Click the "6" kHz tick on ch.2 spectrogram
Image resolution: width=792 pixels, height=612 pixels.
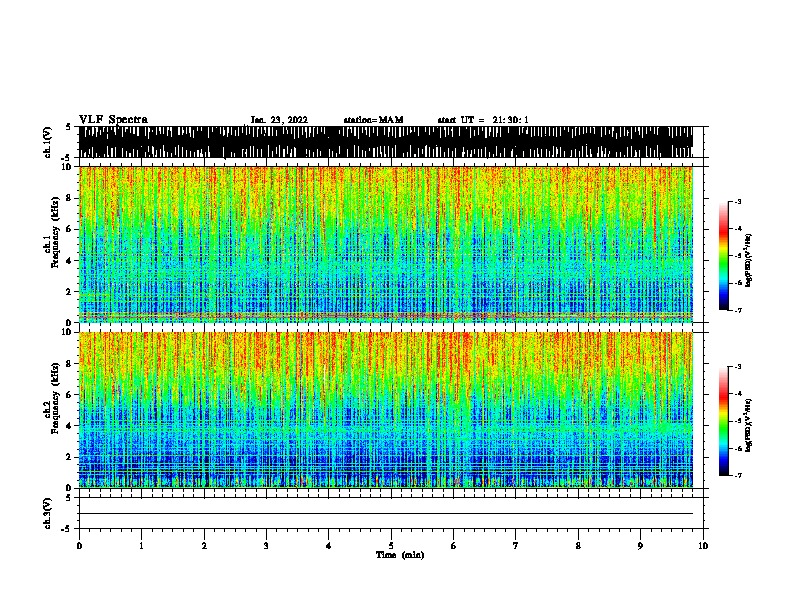click(x=70, y=395)
